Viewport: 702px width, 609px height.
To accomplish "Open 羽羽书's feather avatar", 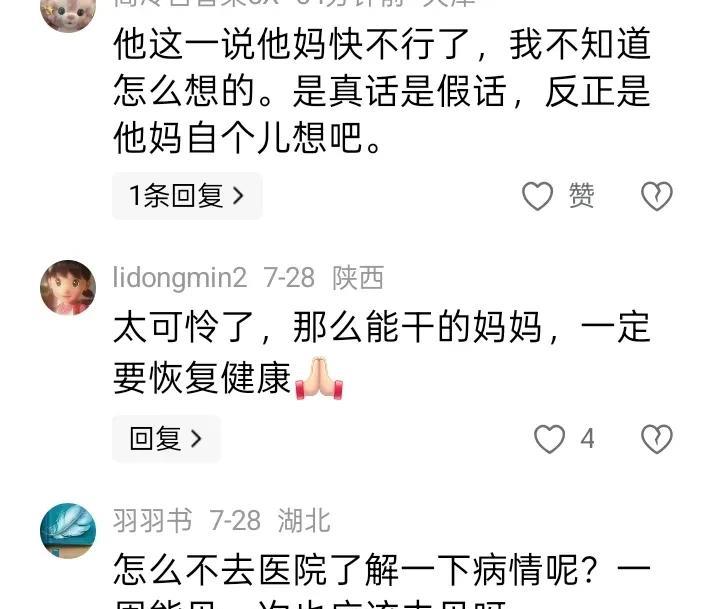I will 68,531.
